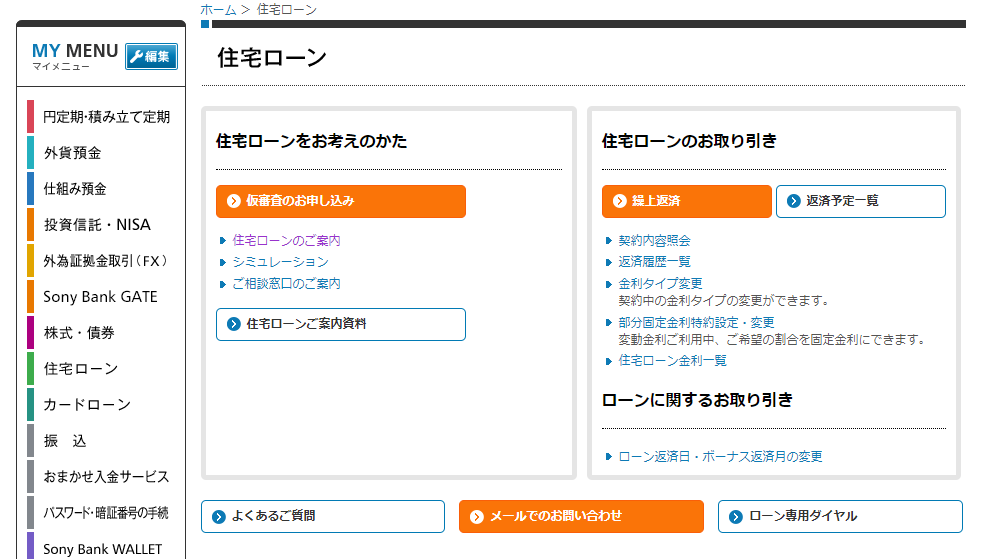982x559 pixels.
Task: Click the MY MENU edit (編集) wrench button
Action: (x=151, y=57)
